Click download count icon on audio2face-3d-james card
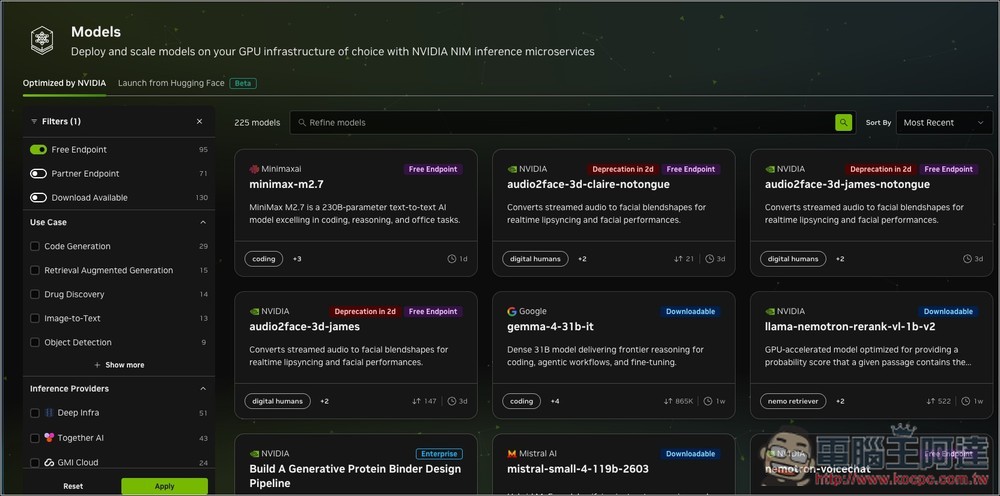 pos(416,401)
